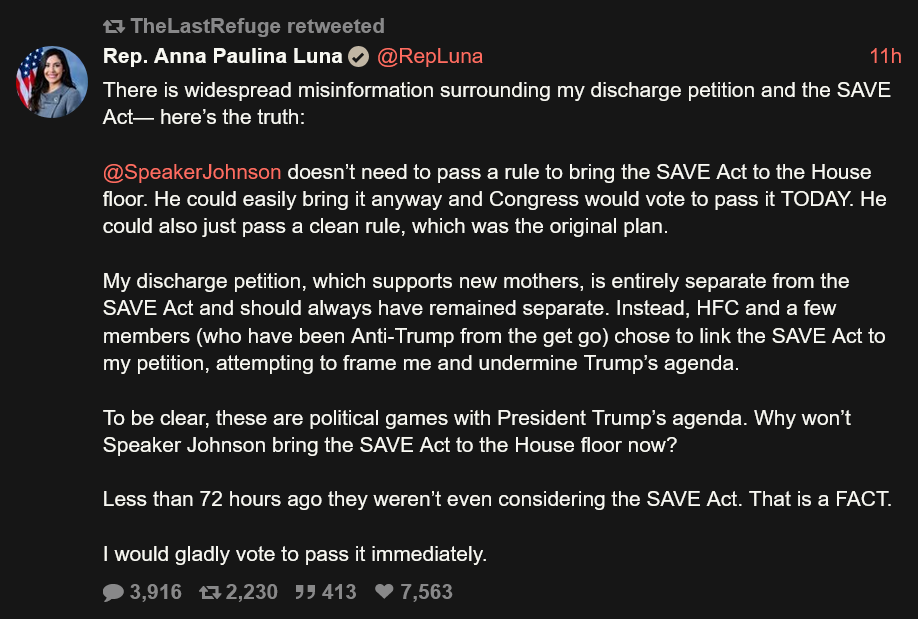Open the Rep. Anna Paulina Luna name link
This screenshot has height=619, width=918.
(222, 56)
